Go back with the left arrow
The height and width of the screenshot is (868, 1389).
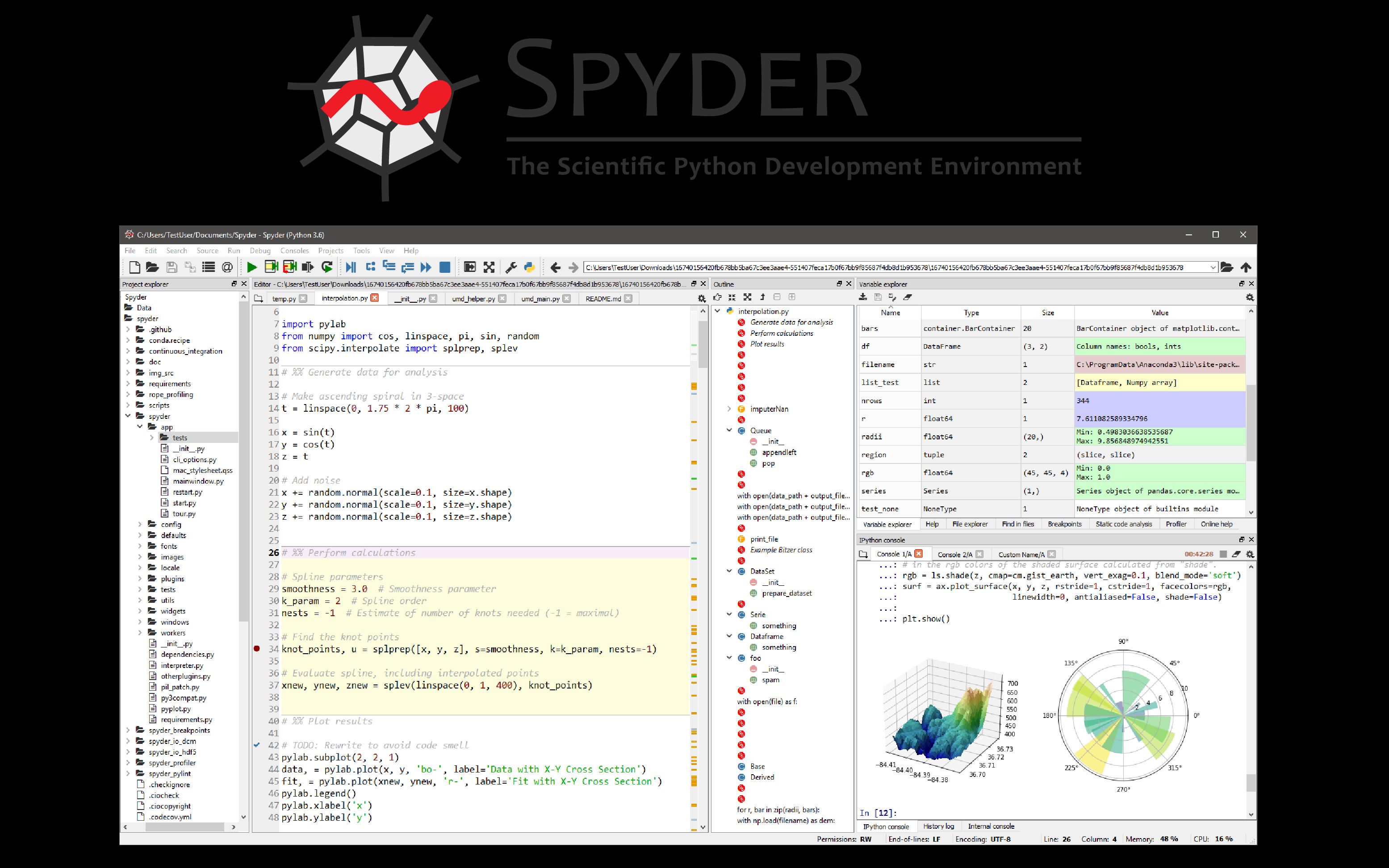(x=555, y=267)
